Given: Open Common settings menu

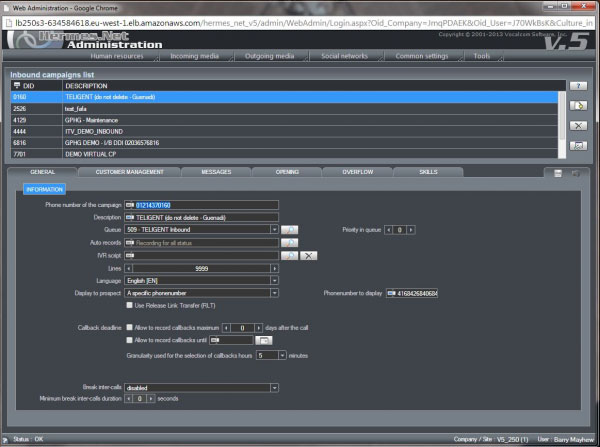Looking at the screenshot, I should [422, 56].
